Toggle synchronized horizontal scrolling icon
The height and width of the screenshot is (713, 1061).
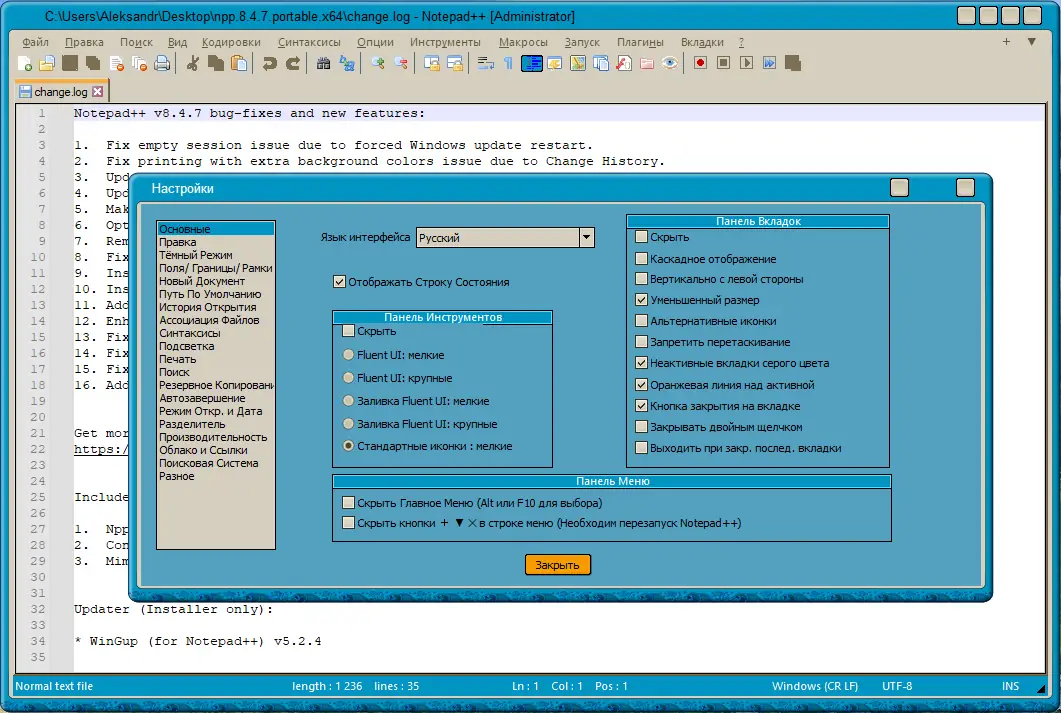(455, 64)
